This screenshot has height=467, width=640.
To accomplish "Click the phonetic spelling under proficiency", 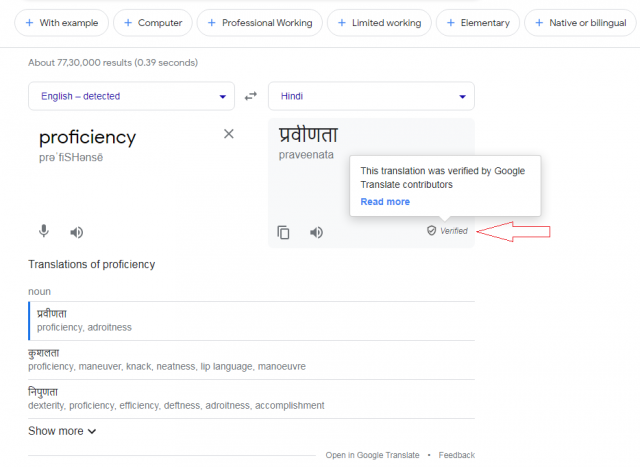I will [71, 158].
